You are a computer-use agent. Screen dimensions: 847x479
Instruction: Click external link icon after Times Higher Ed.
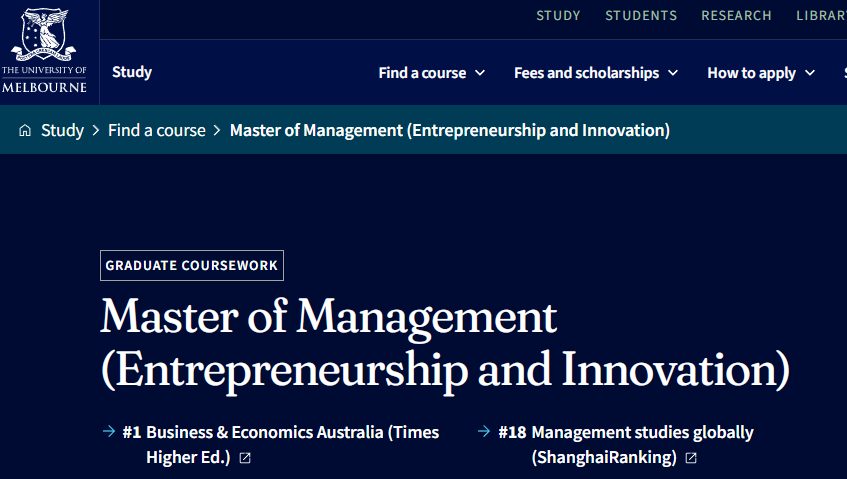pos(245,458)
